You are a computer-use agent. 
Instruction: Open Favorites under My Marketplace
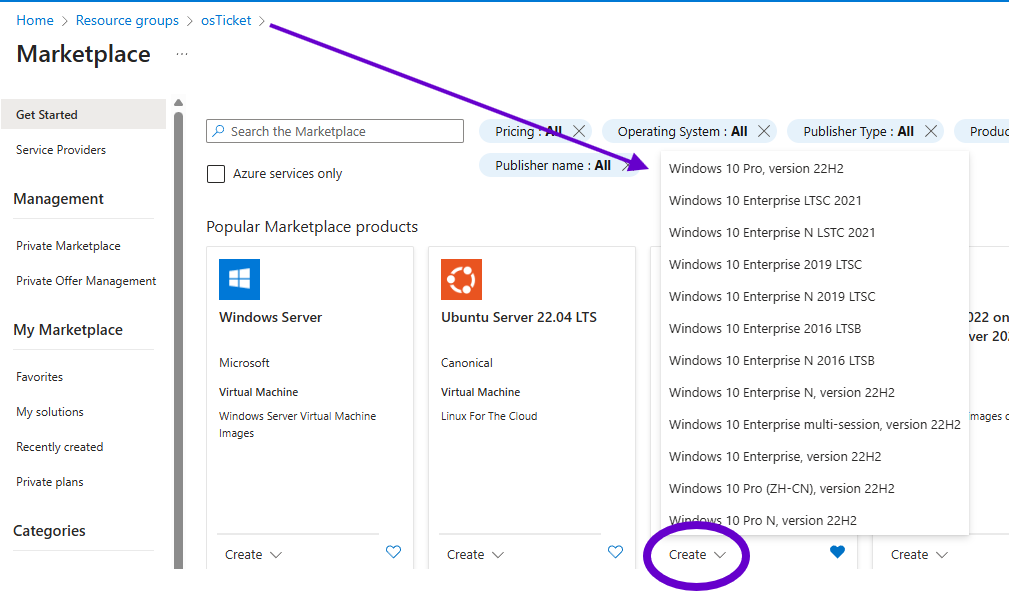pyautogui.click(x=39, y=377)
